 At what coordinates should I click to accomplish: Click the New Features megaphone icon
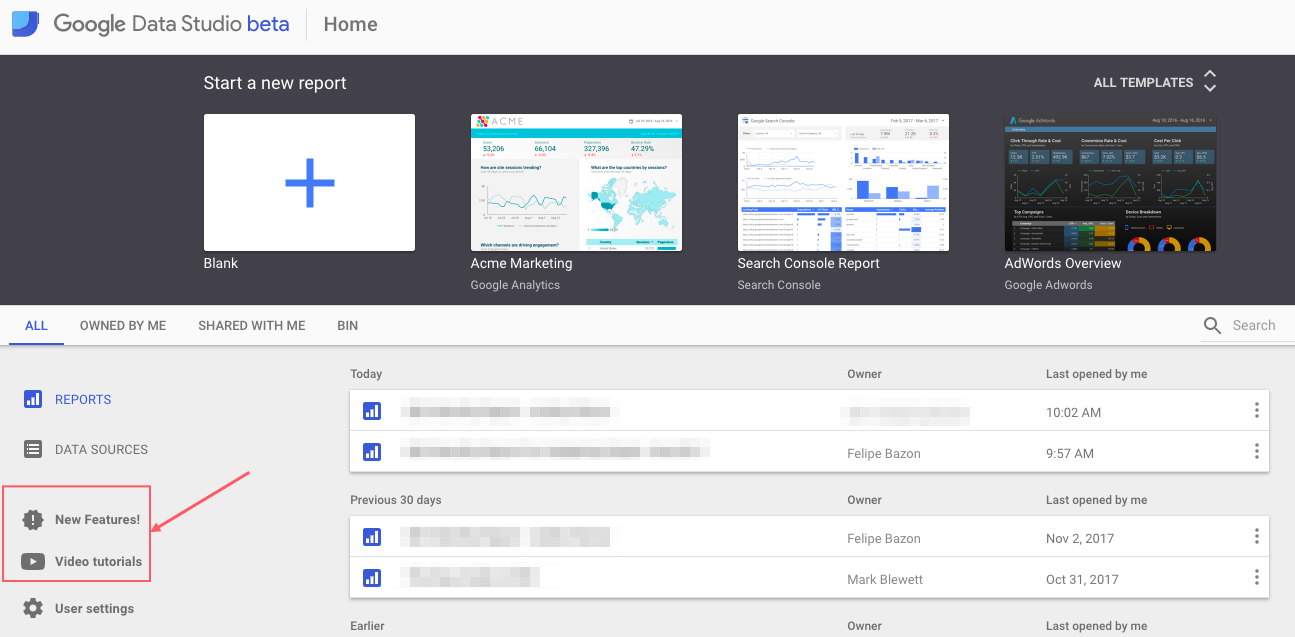pos(33,519)
